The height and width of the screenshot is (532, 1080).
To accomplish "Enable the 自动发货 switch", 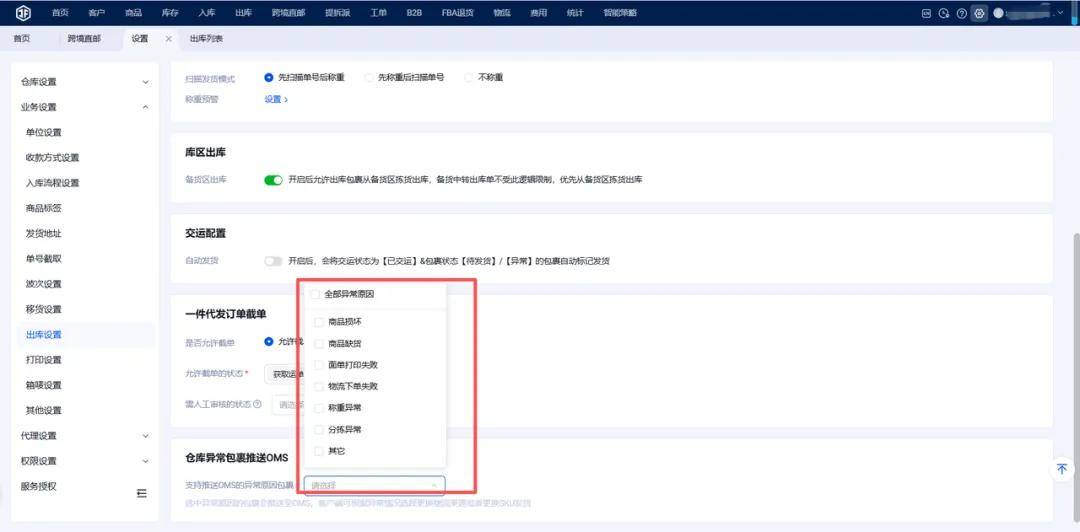I will click(x=273, y=261).
